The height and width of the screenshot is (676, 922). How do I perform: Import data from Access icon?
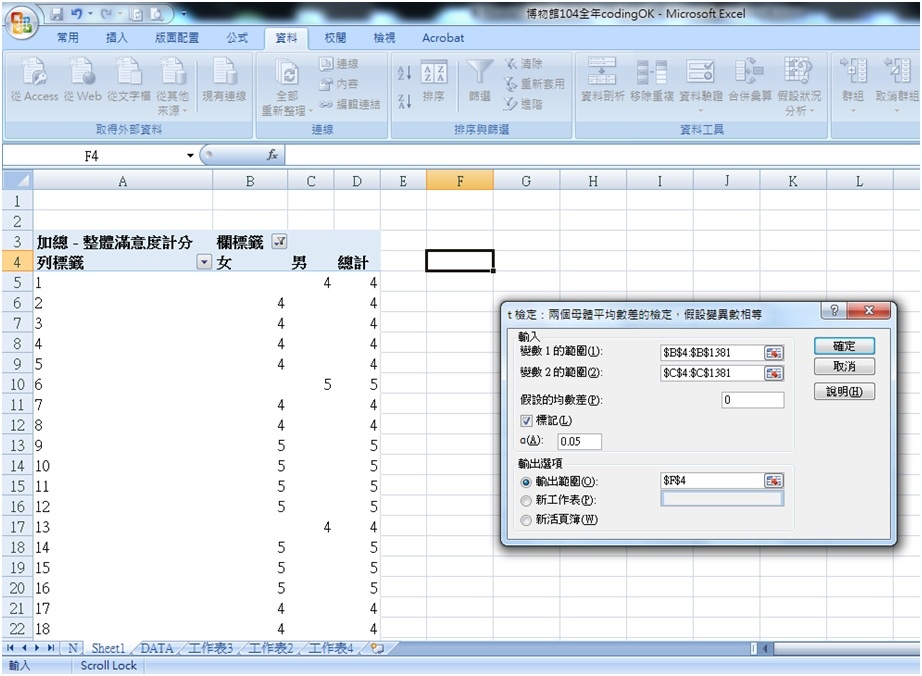click(34, 71)
